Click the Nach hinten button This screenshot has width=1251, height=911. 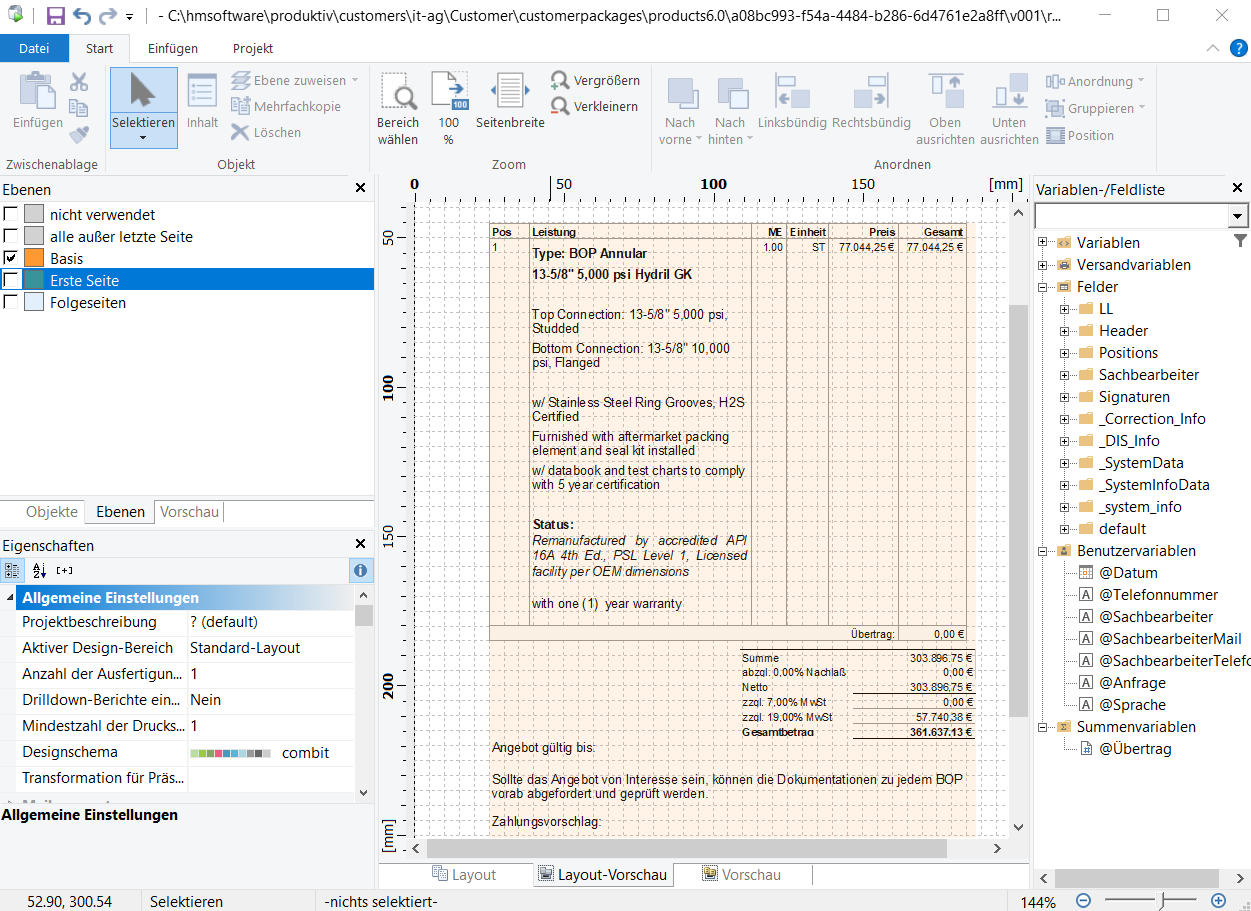click(x=731, y=108)
